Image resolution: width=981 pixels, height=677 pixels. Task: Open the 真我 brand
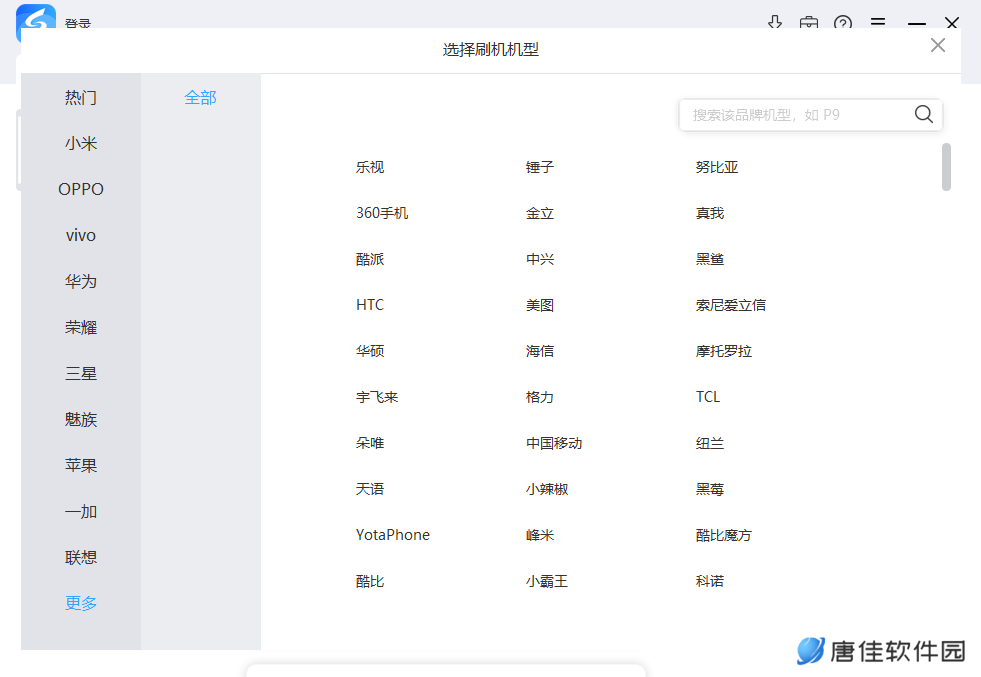pos(709,213)
